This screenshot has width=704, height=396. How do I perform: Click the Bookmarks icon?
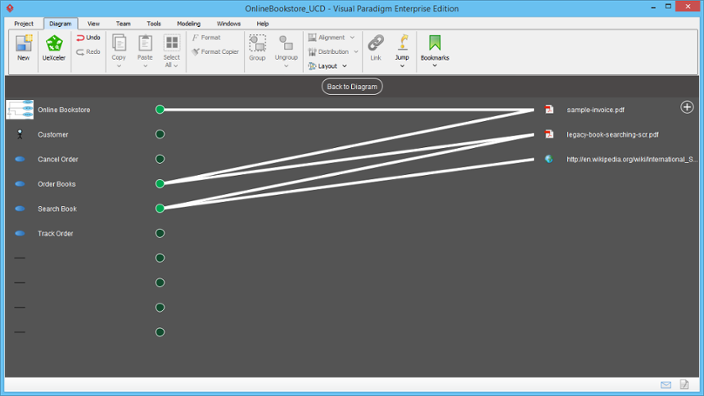click(435, 43)
